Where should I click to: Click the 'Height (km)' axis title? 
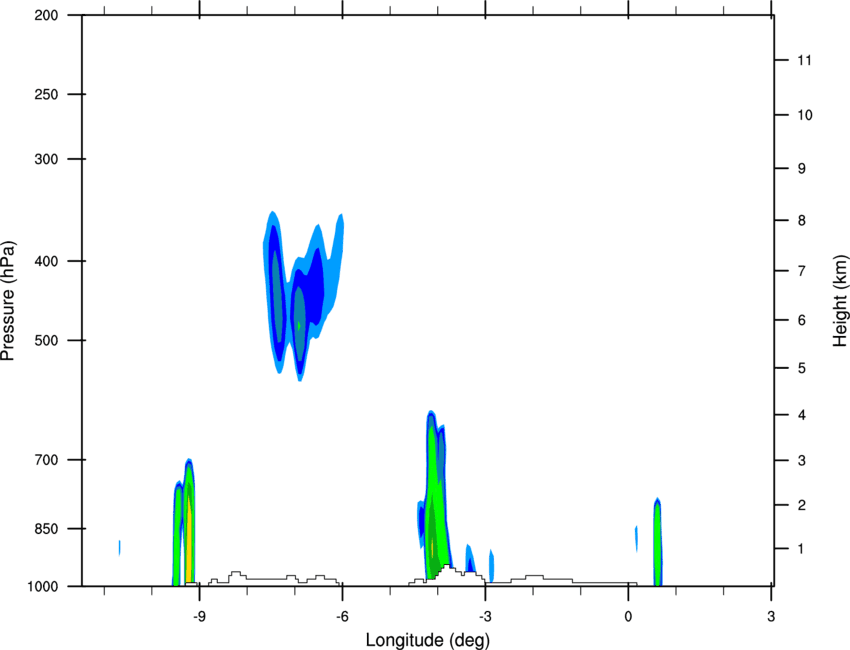click(x=840, y=300)
